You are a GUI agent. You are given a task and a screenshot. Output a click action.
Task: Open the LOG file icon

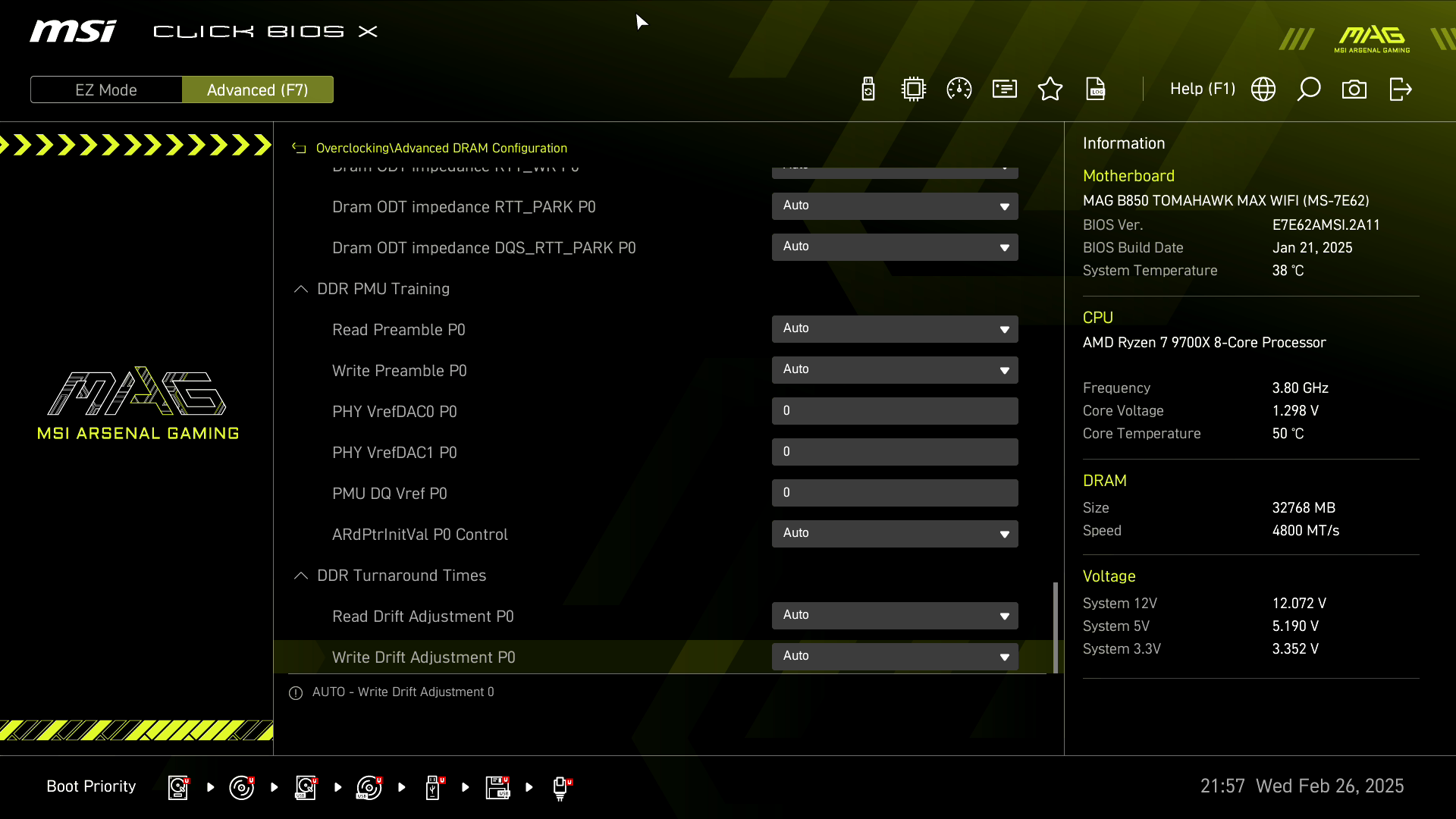(1096, 89)
